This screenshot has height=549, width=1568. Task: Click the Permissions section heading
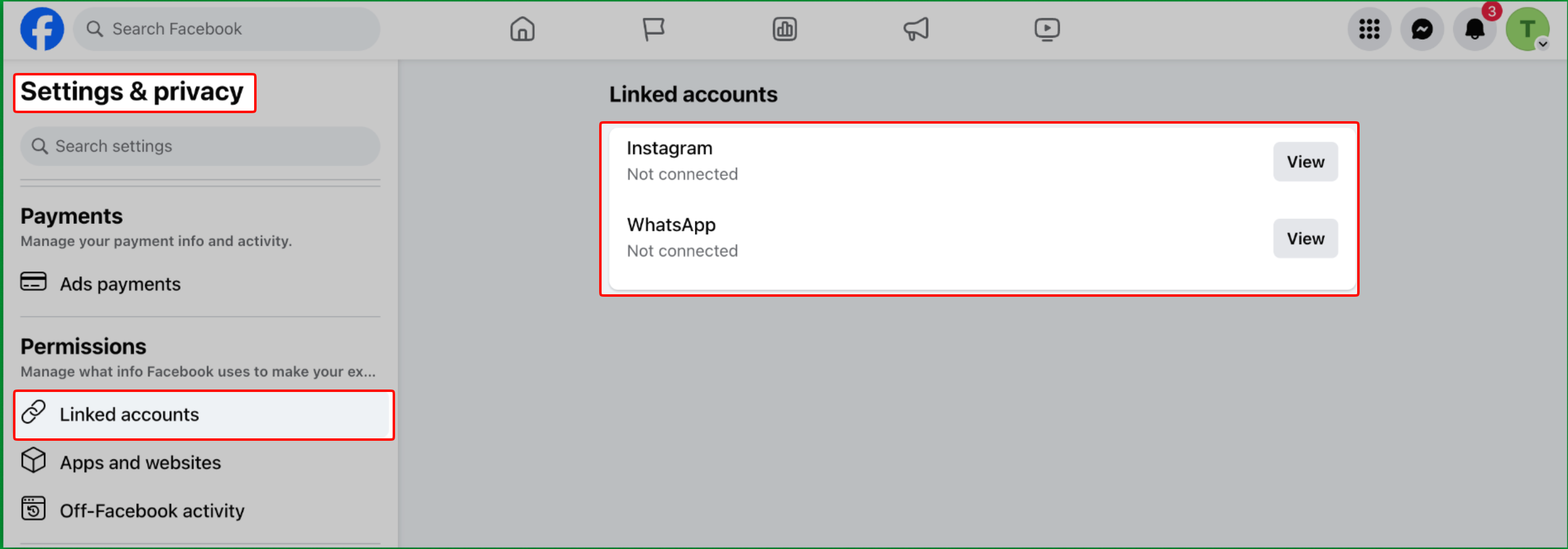coord(83,347)
